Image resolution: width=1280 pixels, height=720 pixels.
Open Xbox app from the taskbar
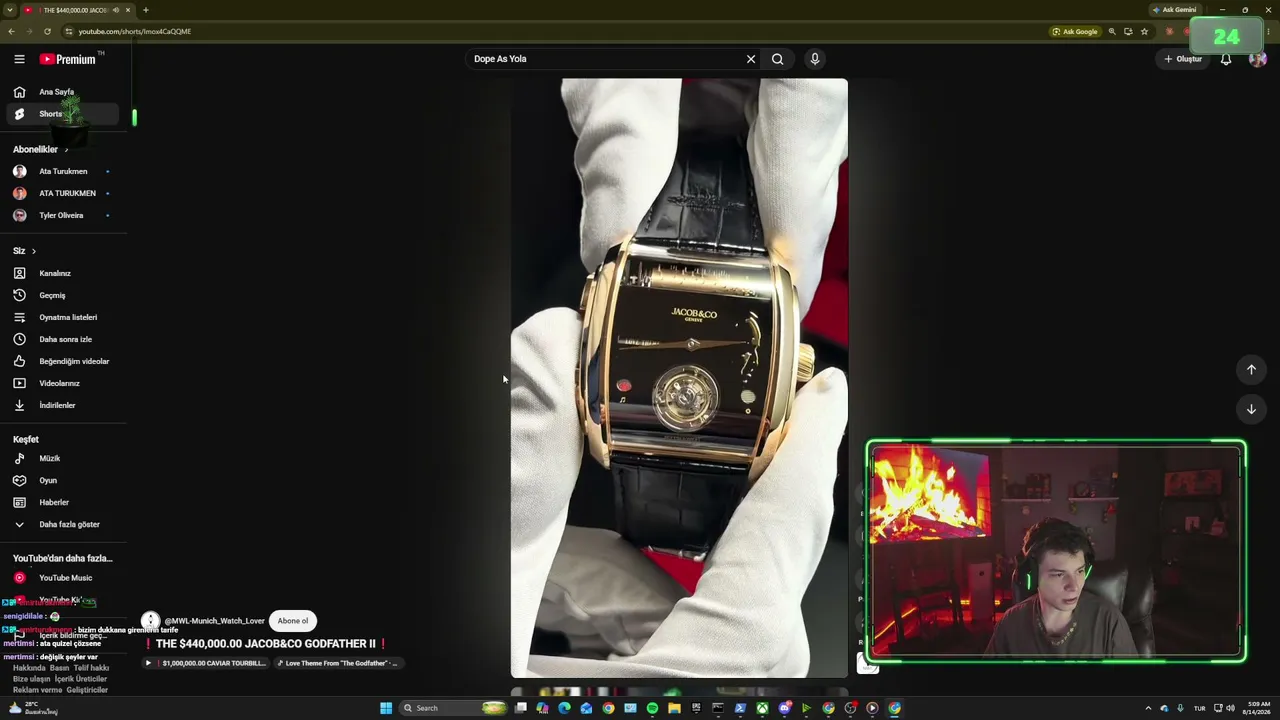762,708
